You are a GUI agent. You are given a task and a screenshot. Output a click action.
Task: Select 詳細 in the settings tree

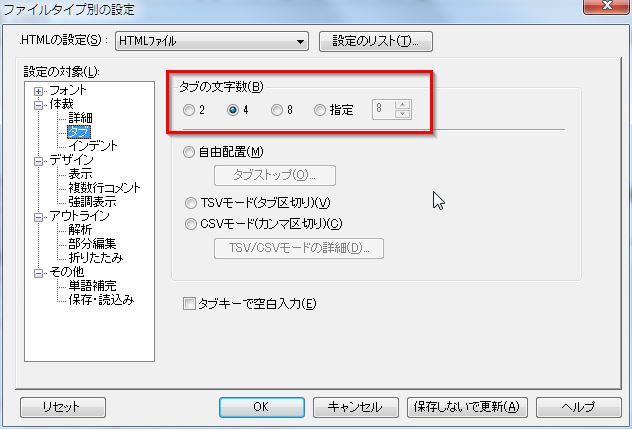tap(81, 118)
